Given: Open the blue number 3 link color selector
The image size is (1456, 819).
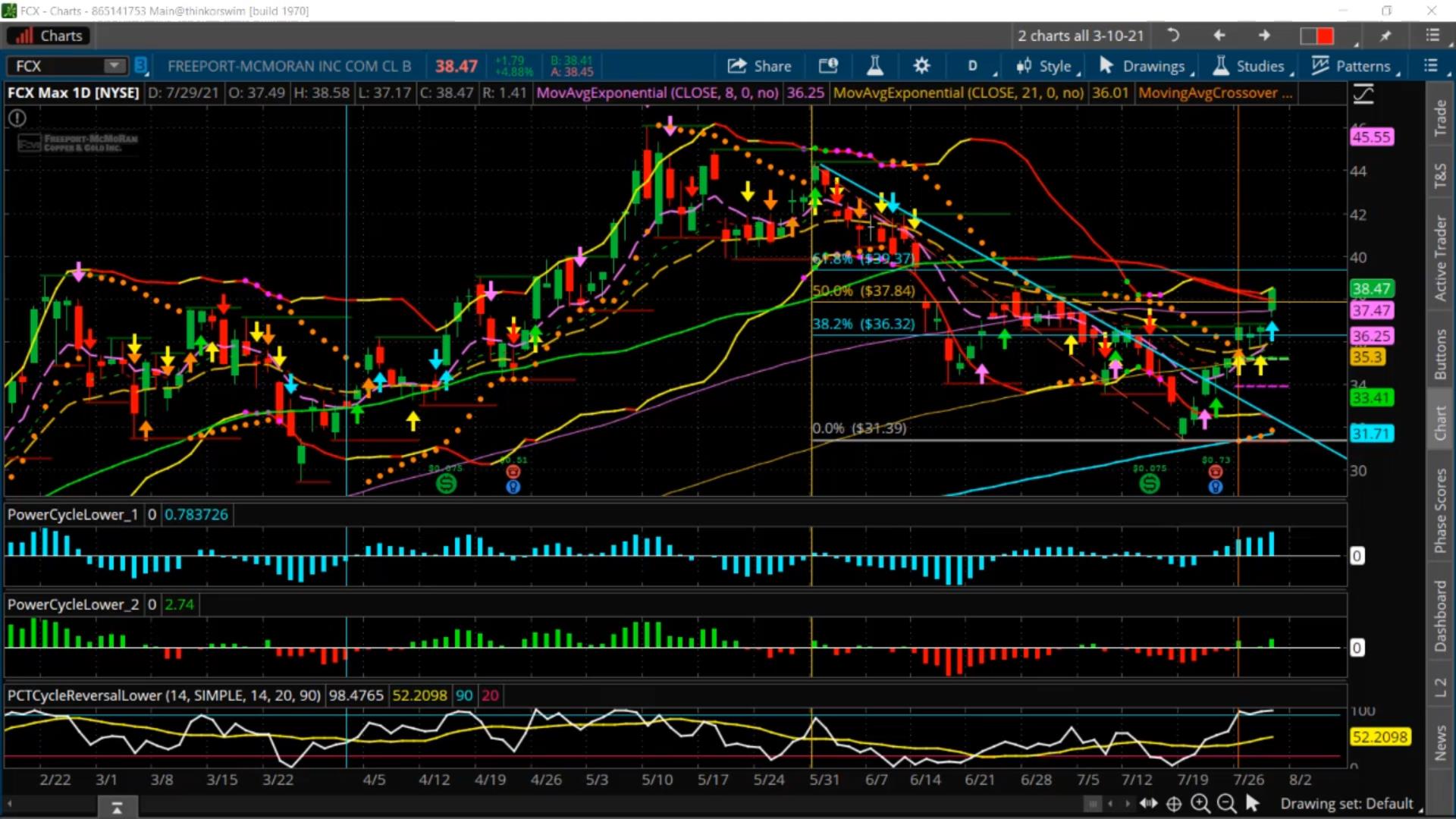Looking at the screenshot, I should click(x=140, y=66).
